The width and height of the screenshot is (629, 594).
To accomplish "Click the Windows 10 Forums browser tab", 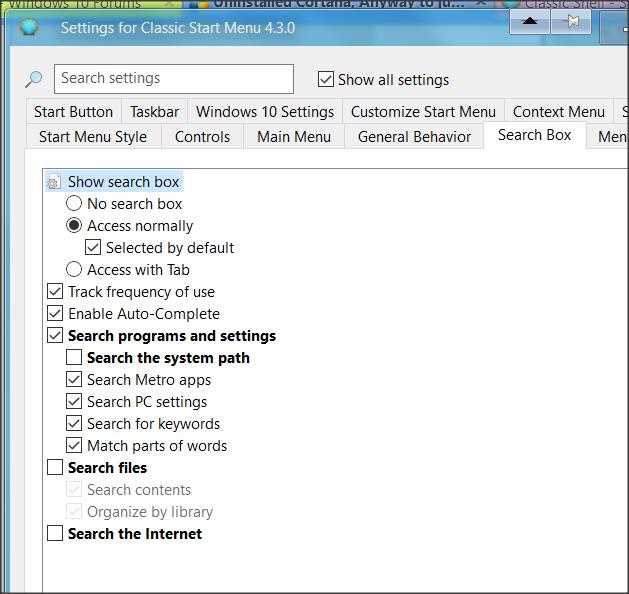I will tap(91, 4).
